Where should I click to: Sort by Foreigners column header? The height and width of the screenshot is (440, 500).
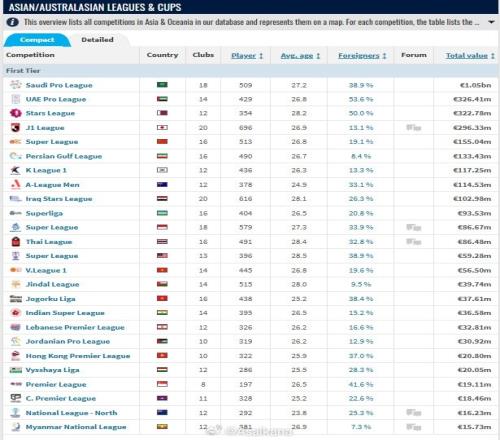coord(362,56)
